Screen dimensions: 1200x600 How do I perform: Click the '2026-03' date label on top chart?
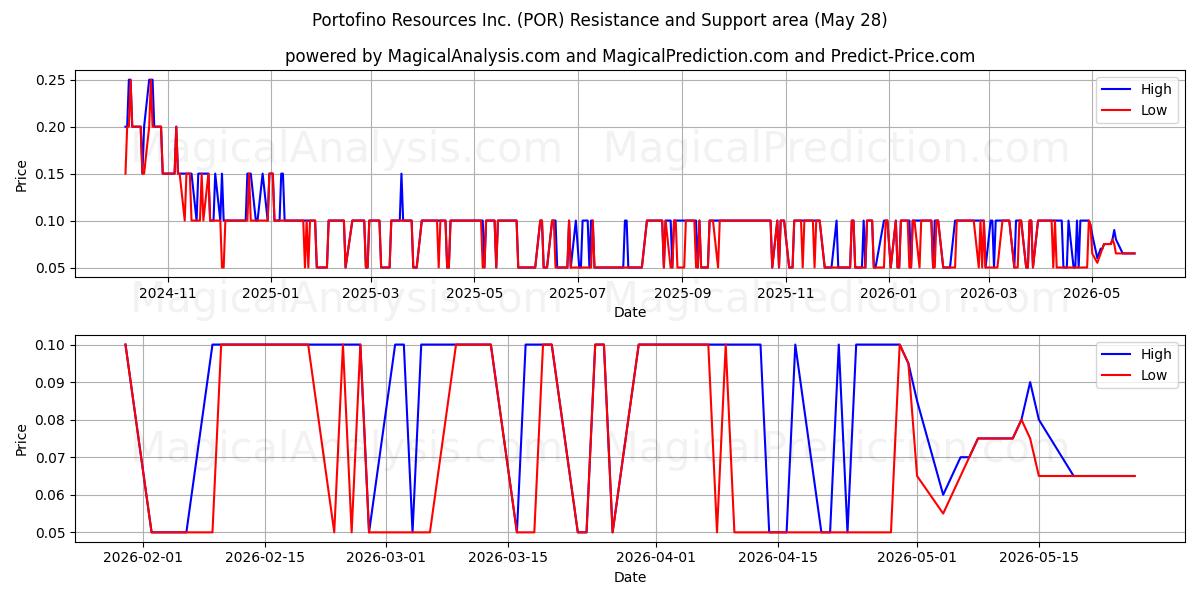[989, 293]
